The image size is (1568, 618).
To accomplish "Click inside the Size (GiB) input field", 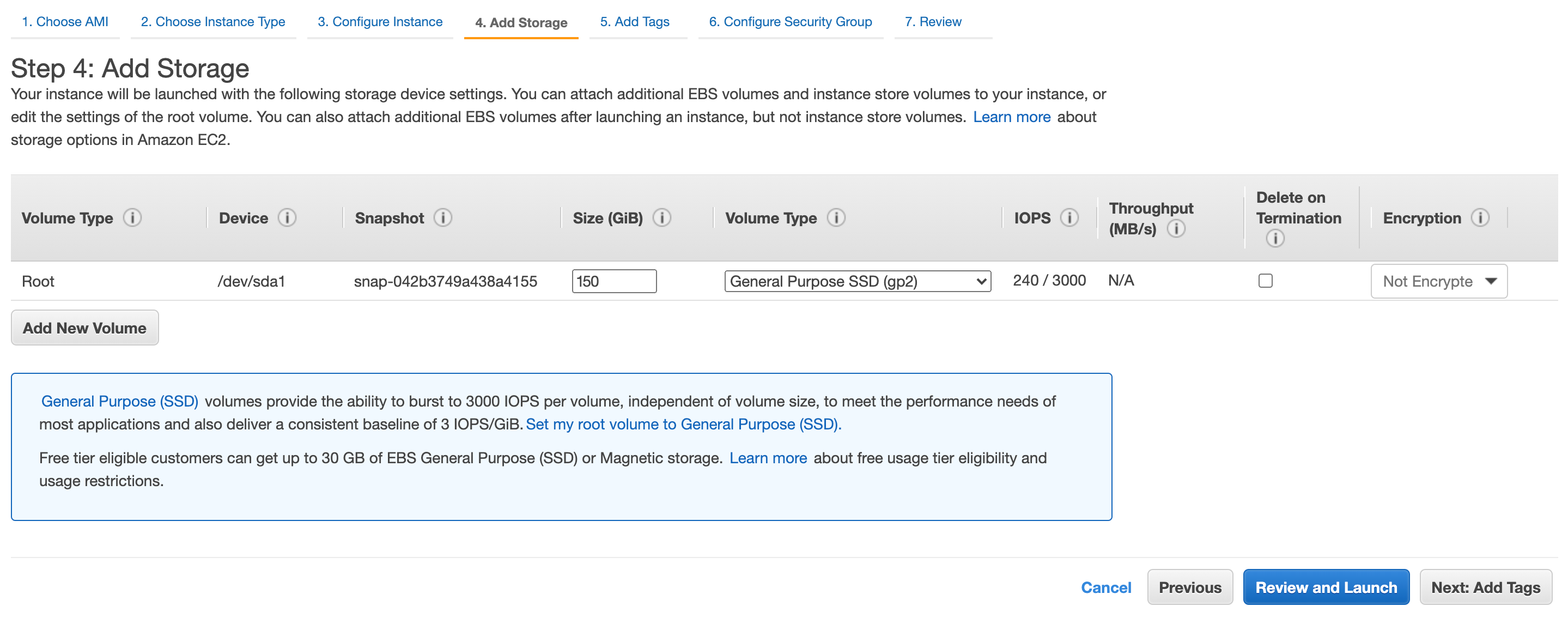I will pyautogui.click(x=613, y=281).
